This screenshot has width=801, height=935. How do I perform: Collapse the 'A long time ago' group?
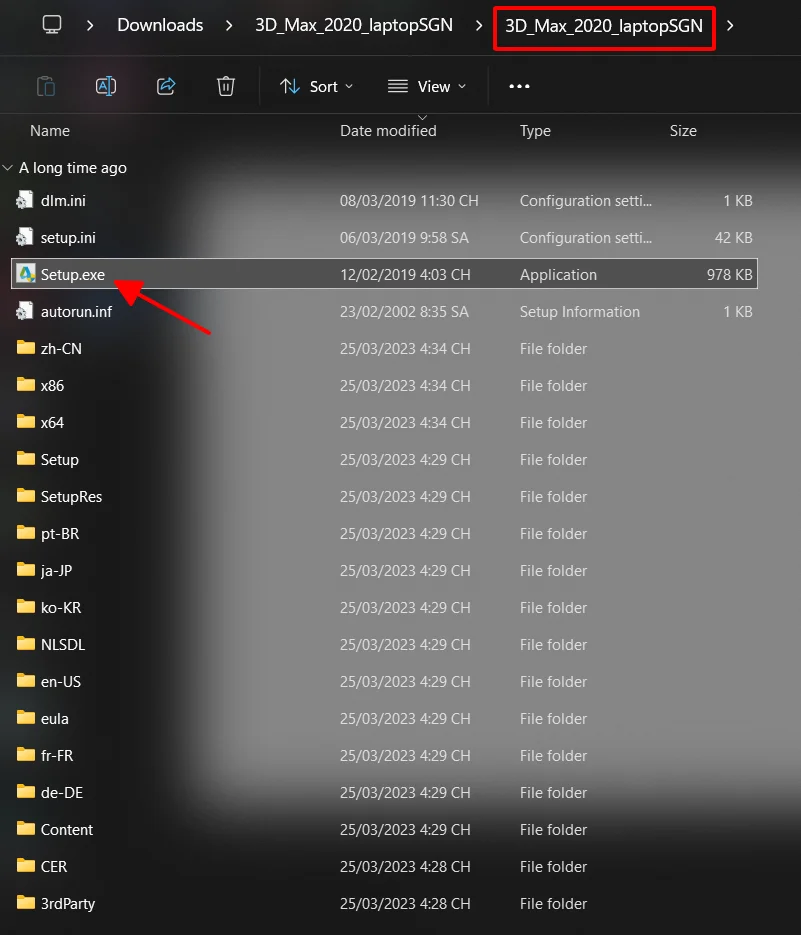8,168
